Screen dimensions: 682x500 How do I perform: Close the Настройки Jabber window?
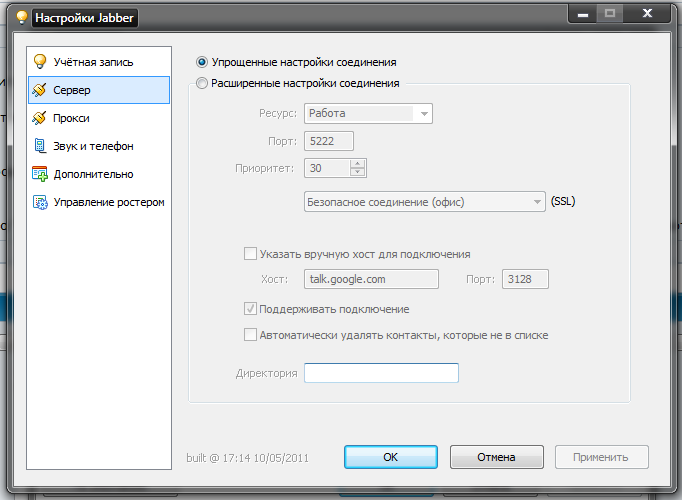click(x=647, y=13)
